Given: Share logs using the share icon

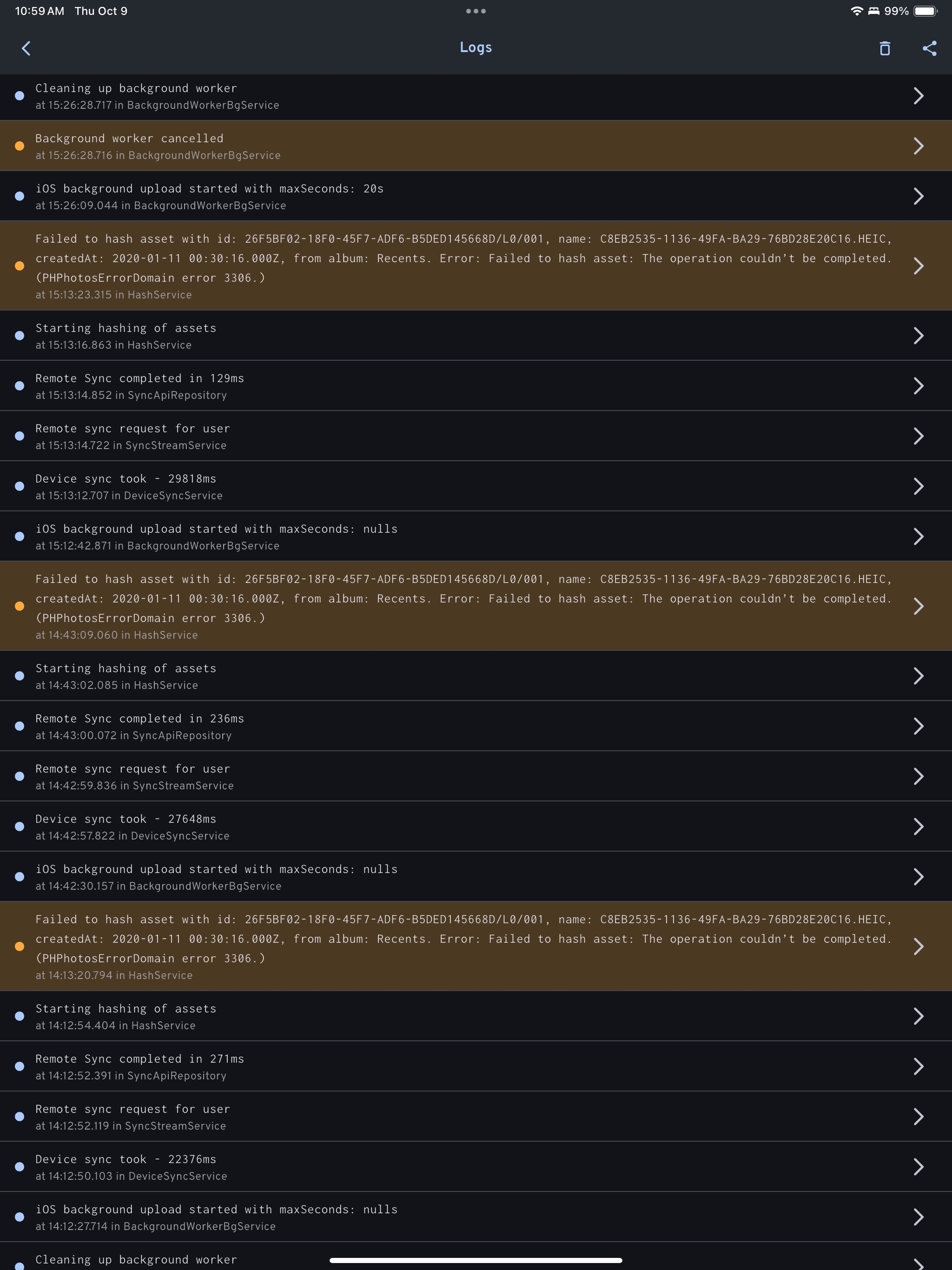Looking at the screenshot, I should (929, 48).
